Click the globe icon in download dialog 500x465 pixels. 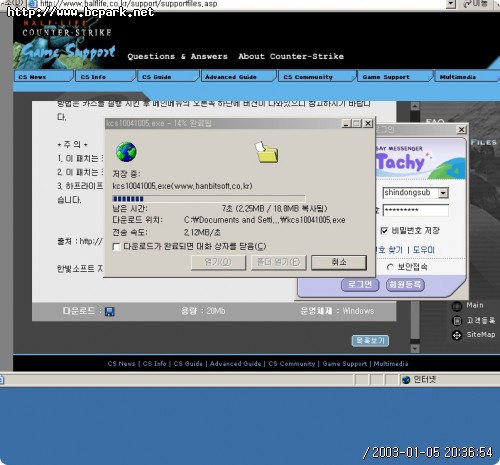click(126, 152)
